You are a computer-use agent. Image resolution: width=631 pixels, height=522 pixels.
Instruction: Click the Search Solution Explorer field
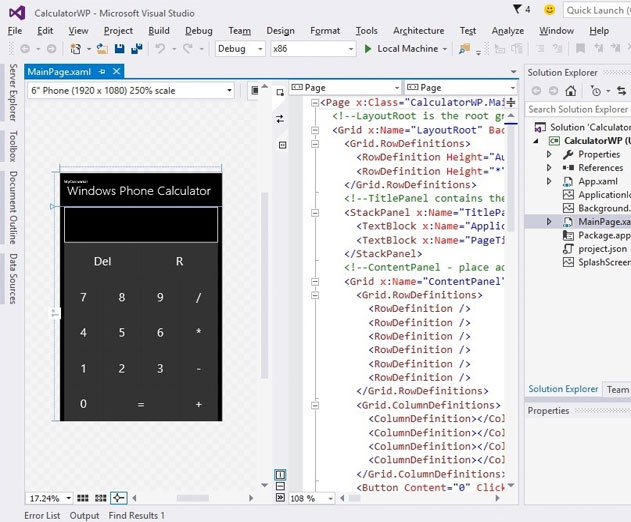click(x=578, y=109)
